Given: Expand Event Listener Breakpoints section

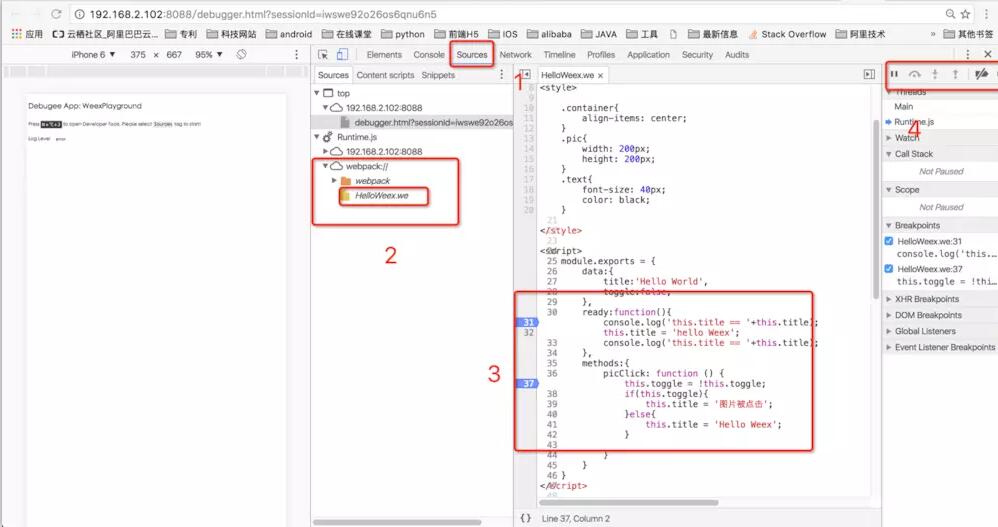Looking at the screenshot, I should click(889, 347).
